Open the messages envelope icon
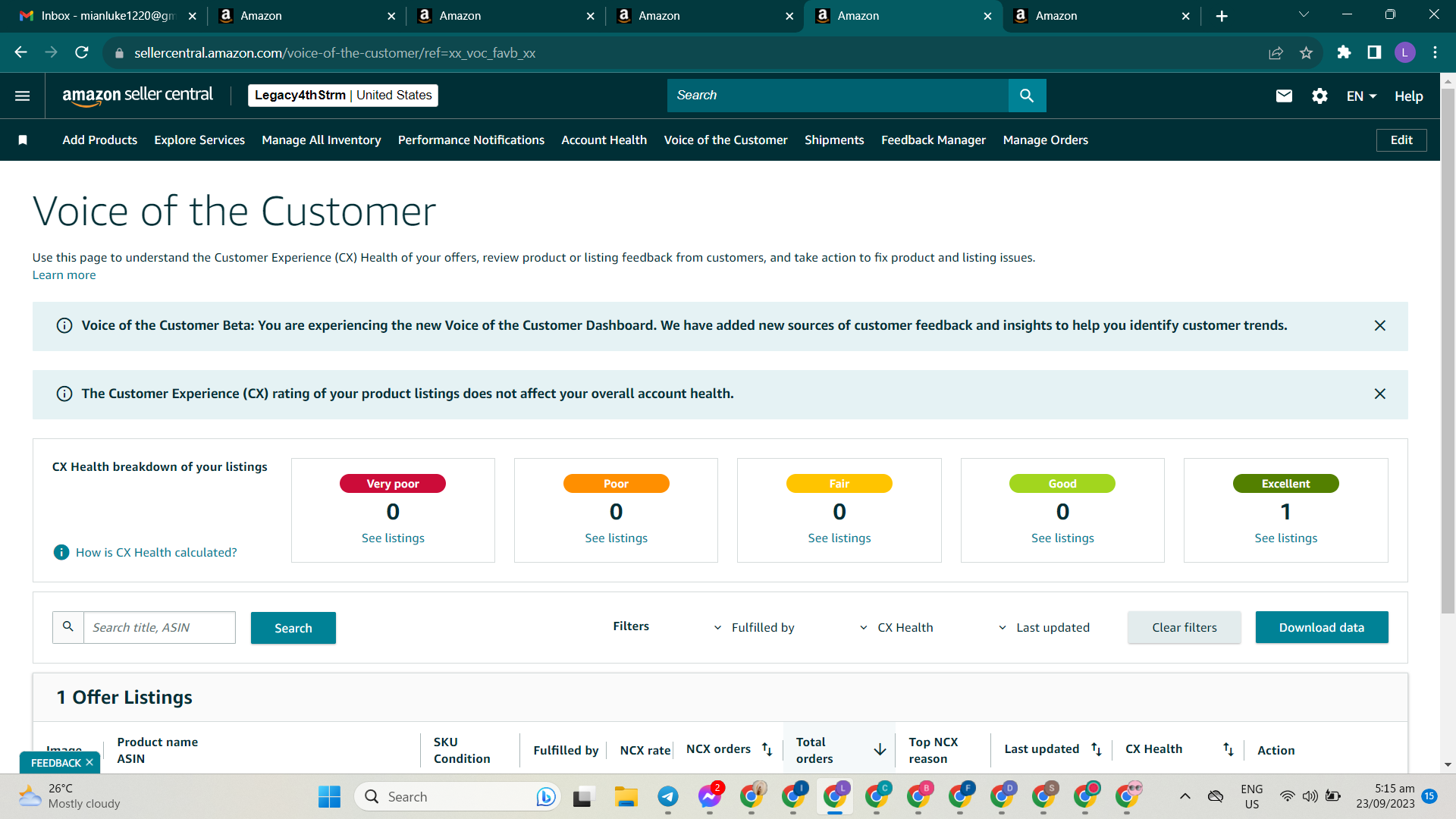Screen dimensions: 1456x819 click(x=1284, y=96)
